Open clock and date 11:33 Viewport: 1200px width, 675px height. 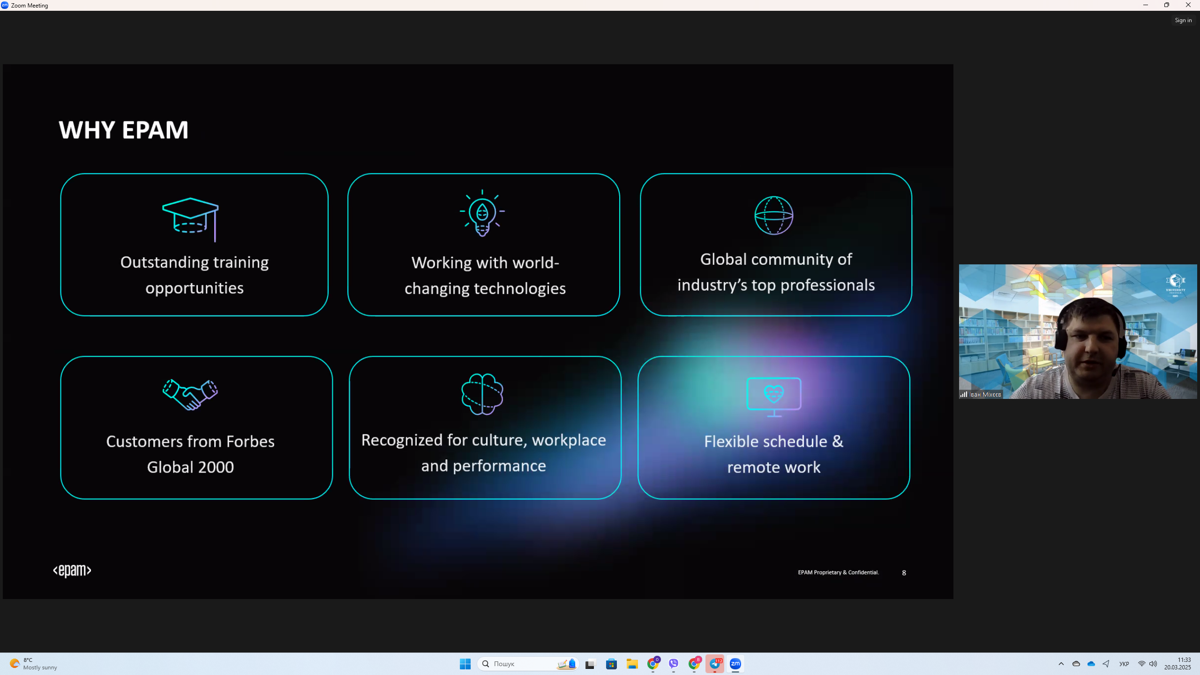point(1177,664)
